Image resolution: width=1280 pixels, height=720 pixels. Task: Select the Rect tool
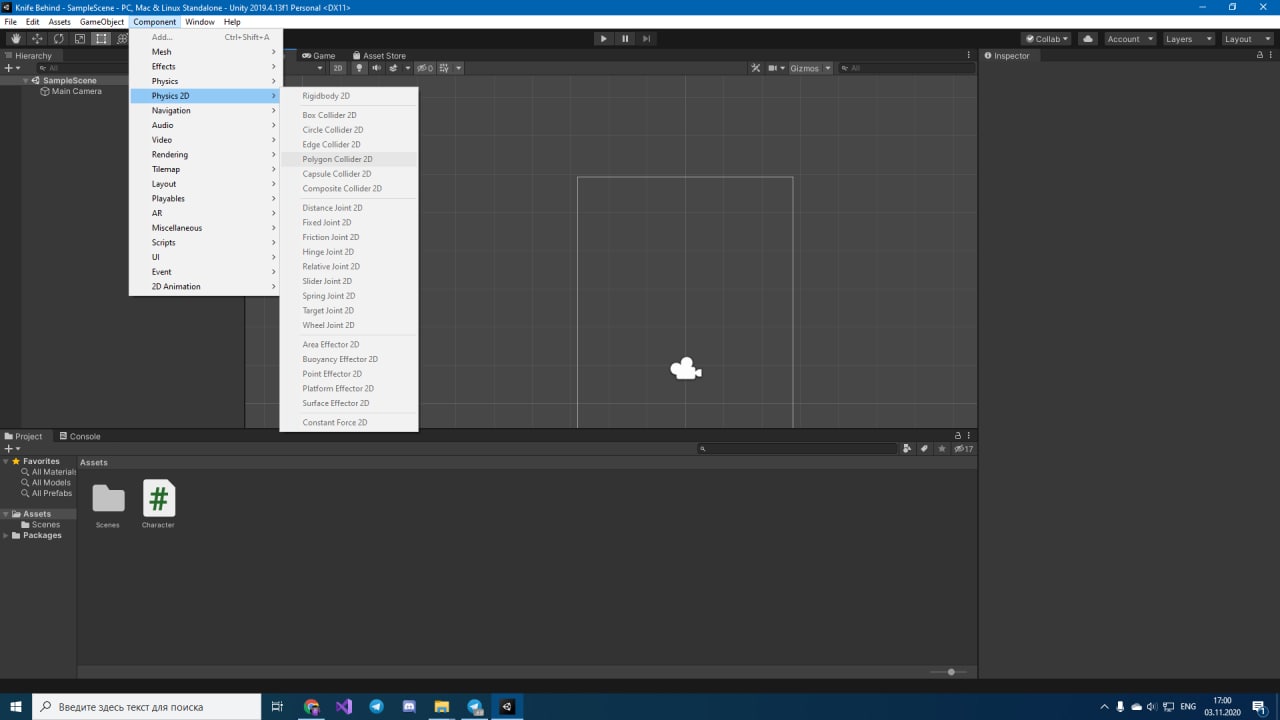click(x=101, y=39)
